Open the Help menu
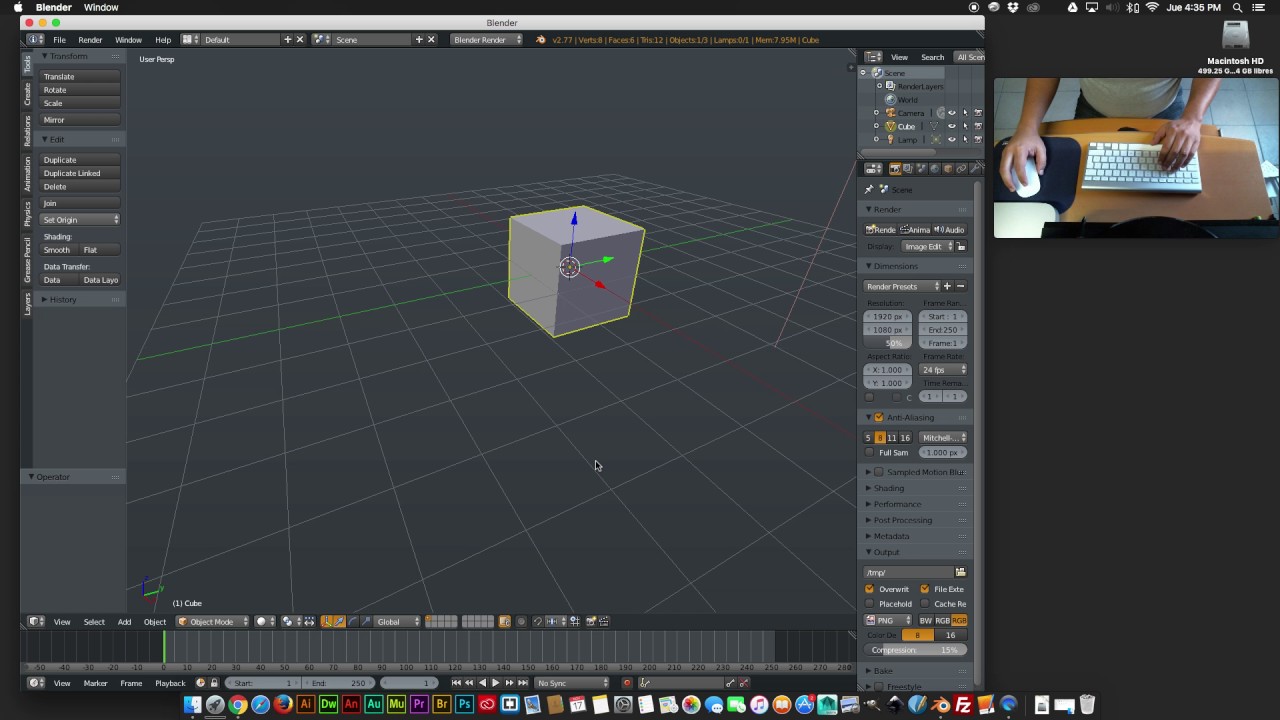This screenshot has width=1280, height=720. [x=163, y=40]
